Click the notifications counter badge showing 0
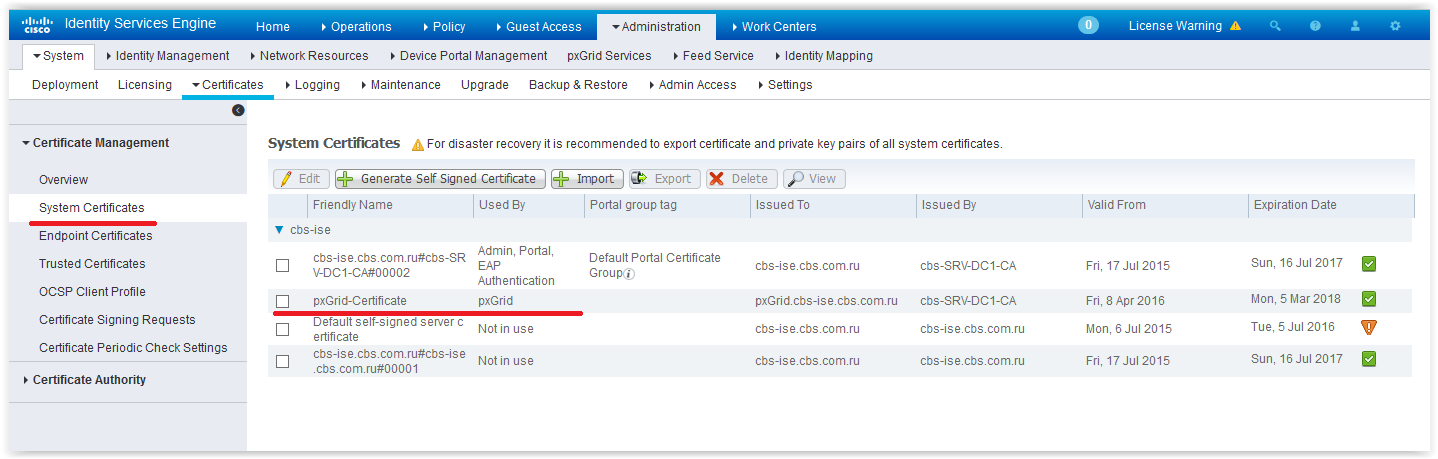The image size is (1438, 459). click(1088, 26)
